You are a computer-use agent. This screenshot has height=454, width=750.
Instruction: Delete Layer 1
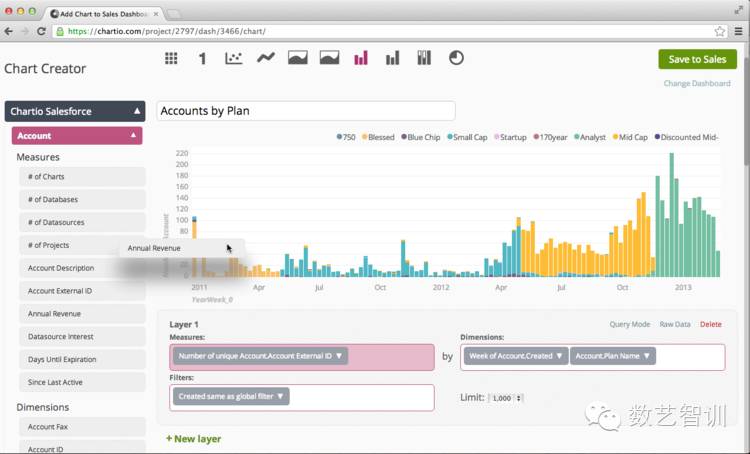click(x=711, y=324)
